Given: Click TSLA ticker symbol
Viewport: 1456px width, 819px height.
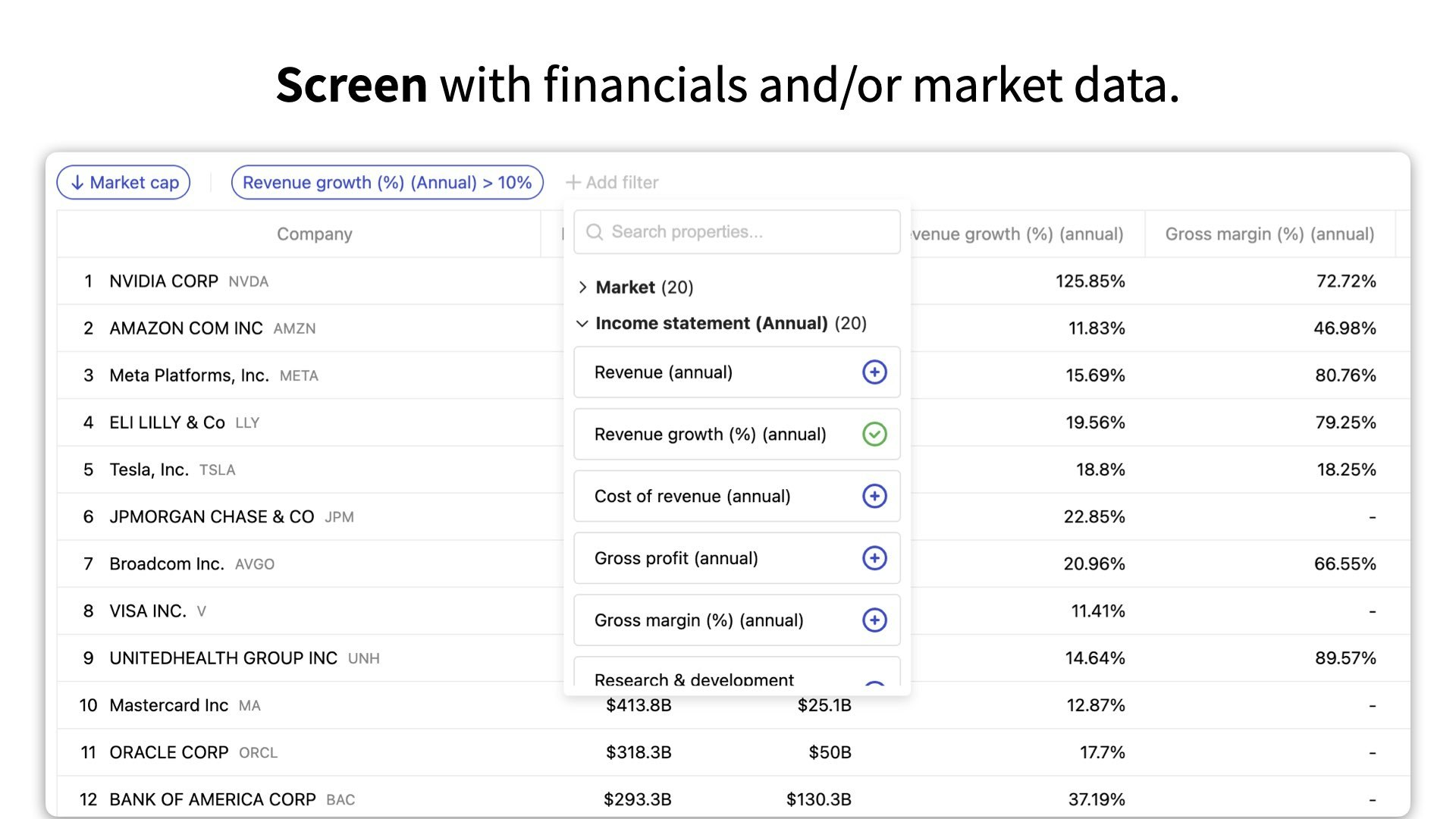Looking at the screenshot, I should point(218,470).
